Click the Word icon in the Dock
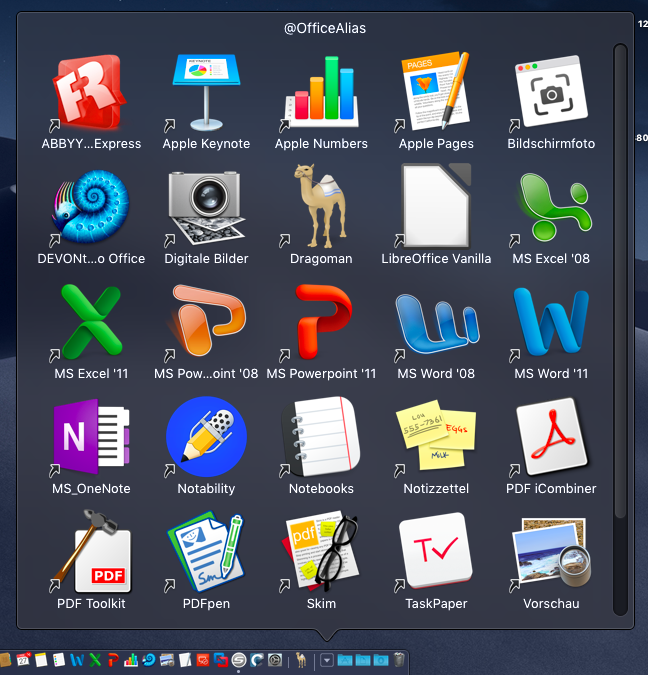Viewport: 648px width, 675px height. [77, 660]
